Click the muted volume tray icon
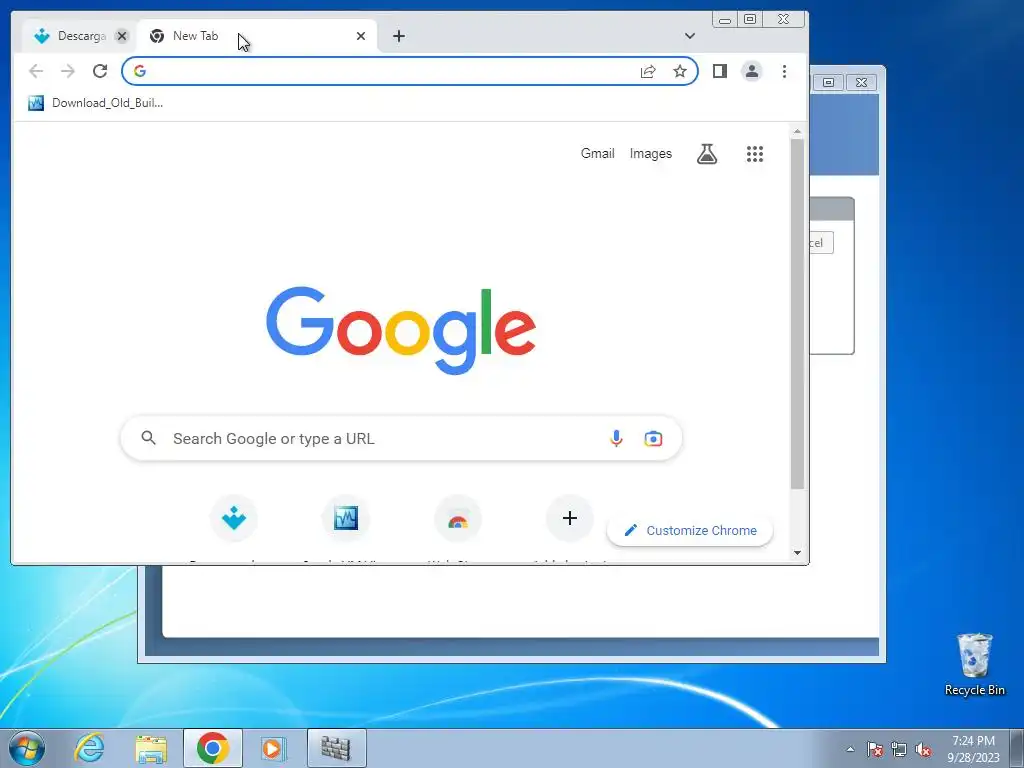Viewport: 1024px width, 768px height. coord(923,749)
